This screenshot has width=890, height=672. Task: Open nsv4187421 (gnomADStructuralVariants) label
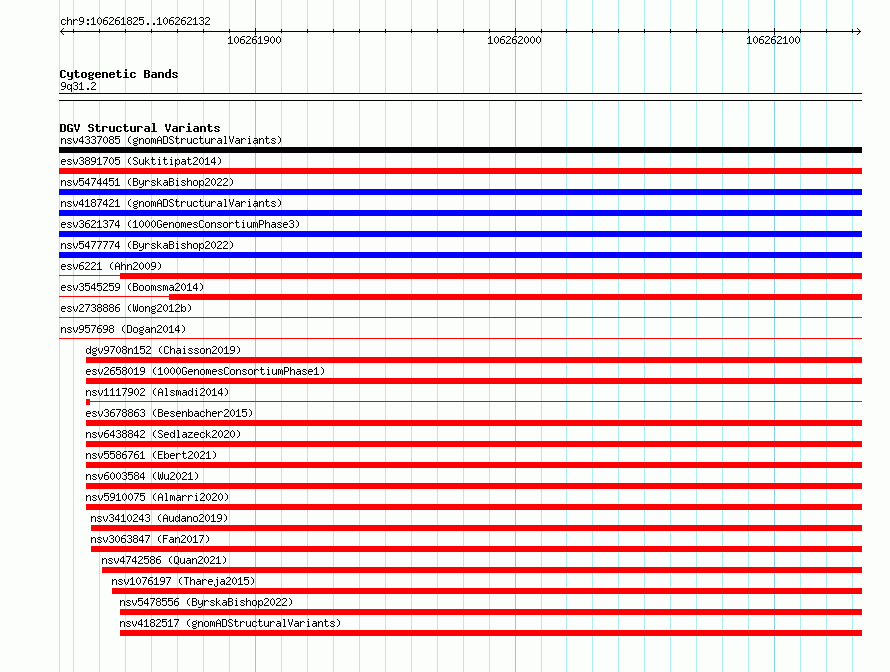coord(171,203)
